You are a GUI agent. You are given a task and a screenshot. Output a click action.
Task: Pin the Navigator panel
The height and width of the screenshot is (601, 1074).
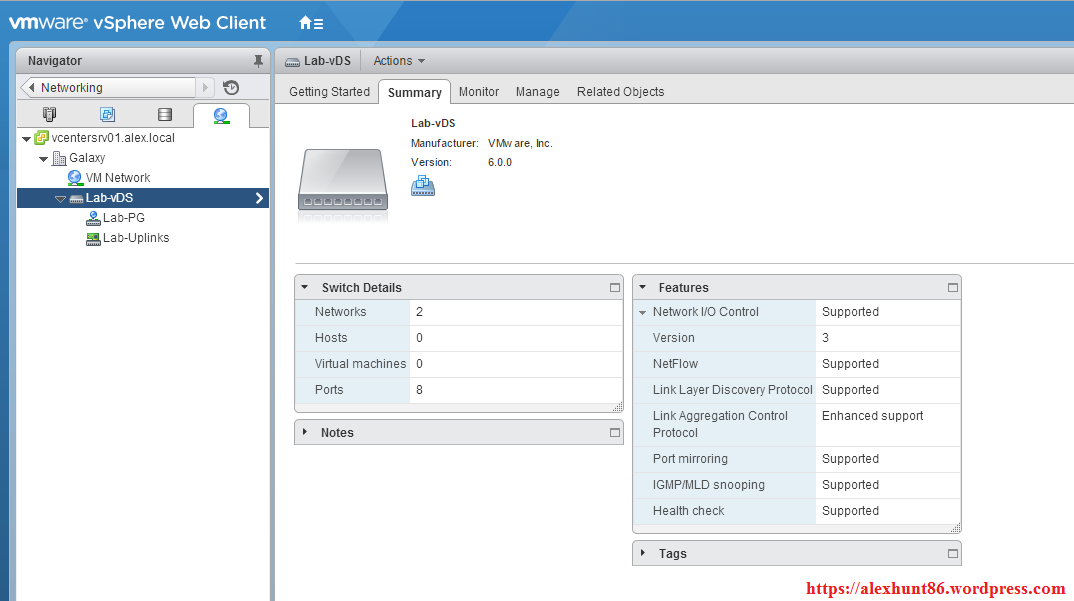pos(258,61)
